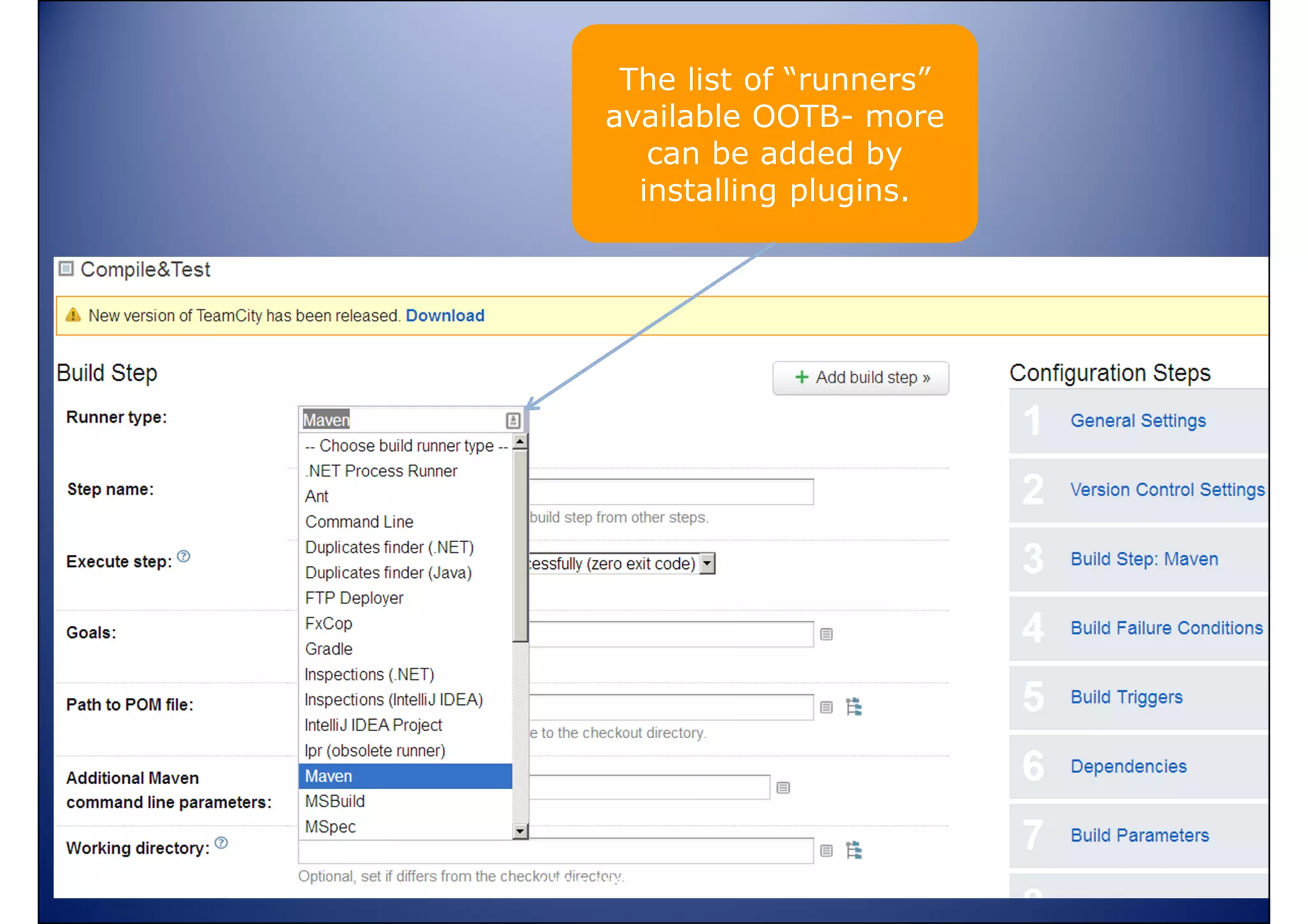The width and height of the screenshot is (1308, 924).
Task: Select MSBuild runner type
Action: tap(406, 801)
